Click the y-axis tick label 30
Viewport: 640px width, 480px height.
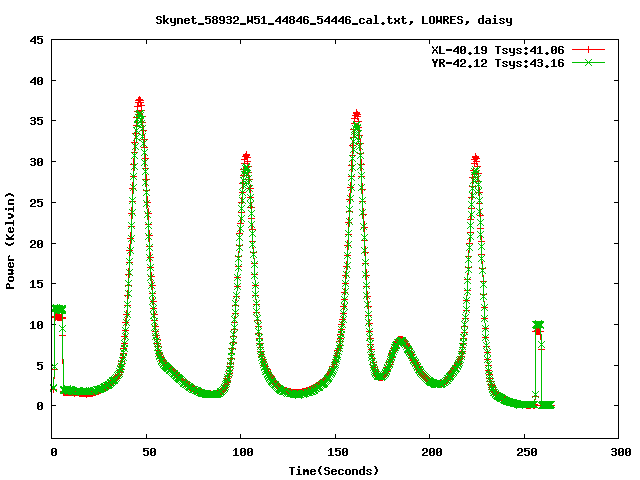coord(36,162)
